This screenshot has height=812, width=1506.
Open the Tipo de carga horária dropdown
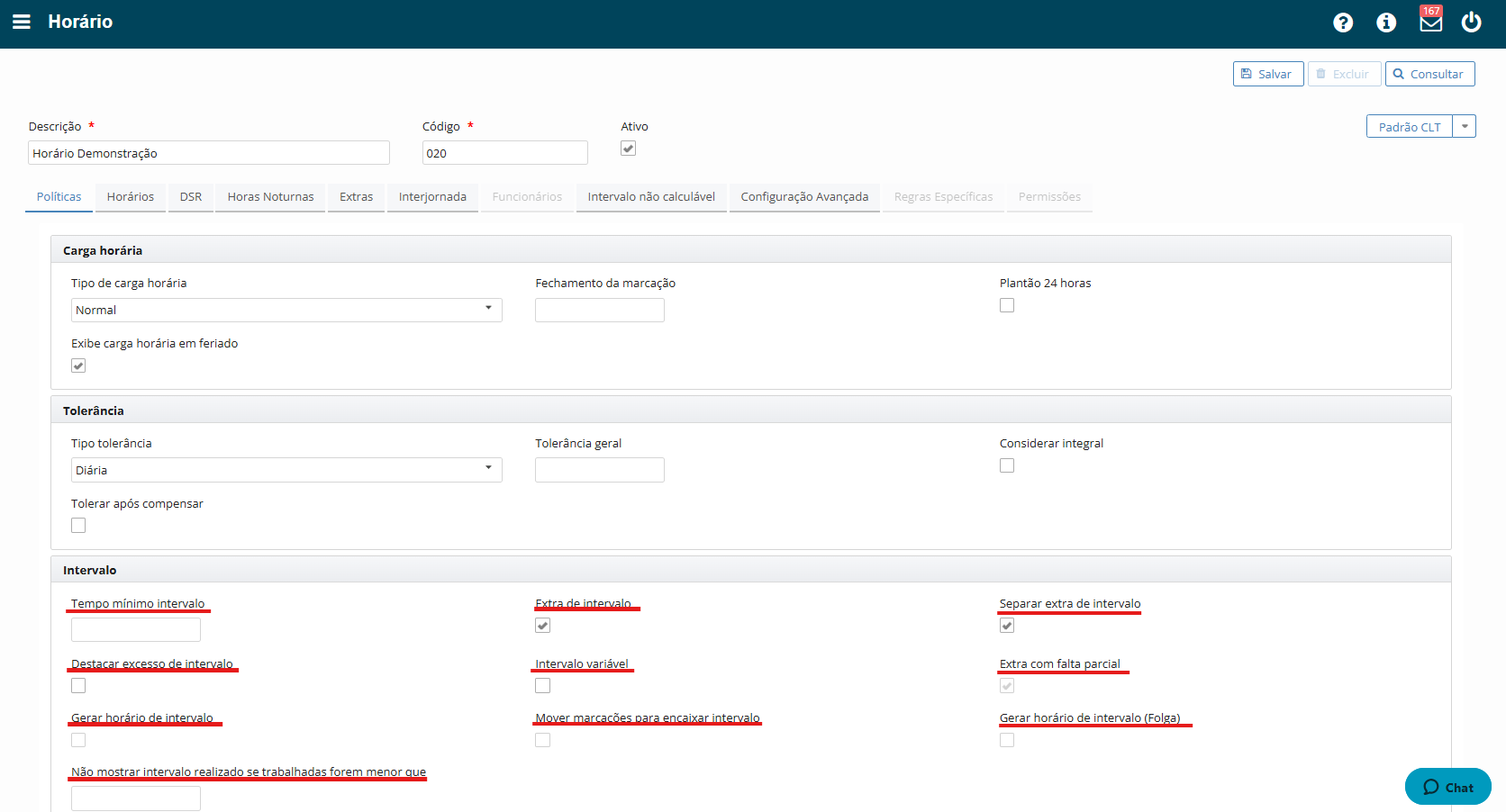pos(286,310)
